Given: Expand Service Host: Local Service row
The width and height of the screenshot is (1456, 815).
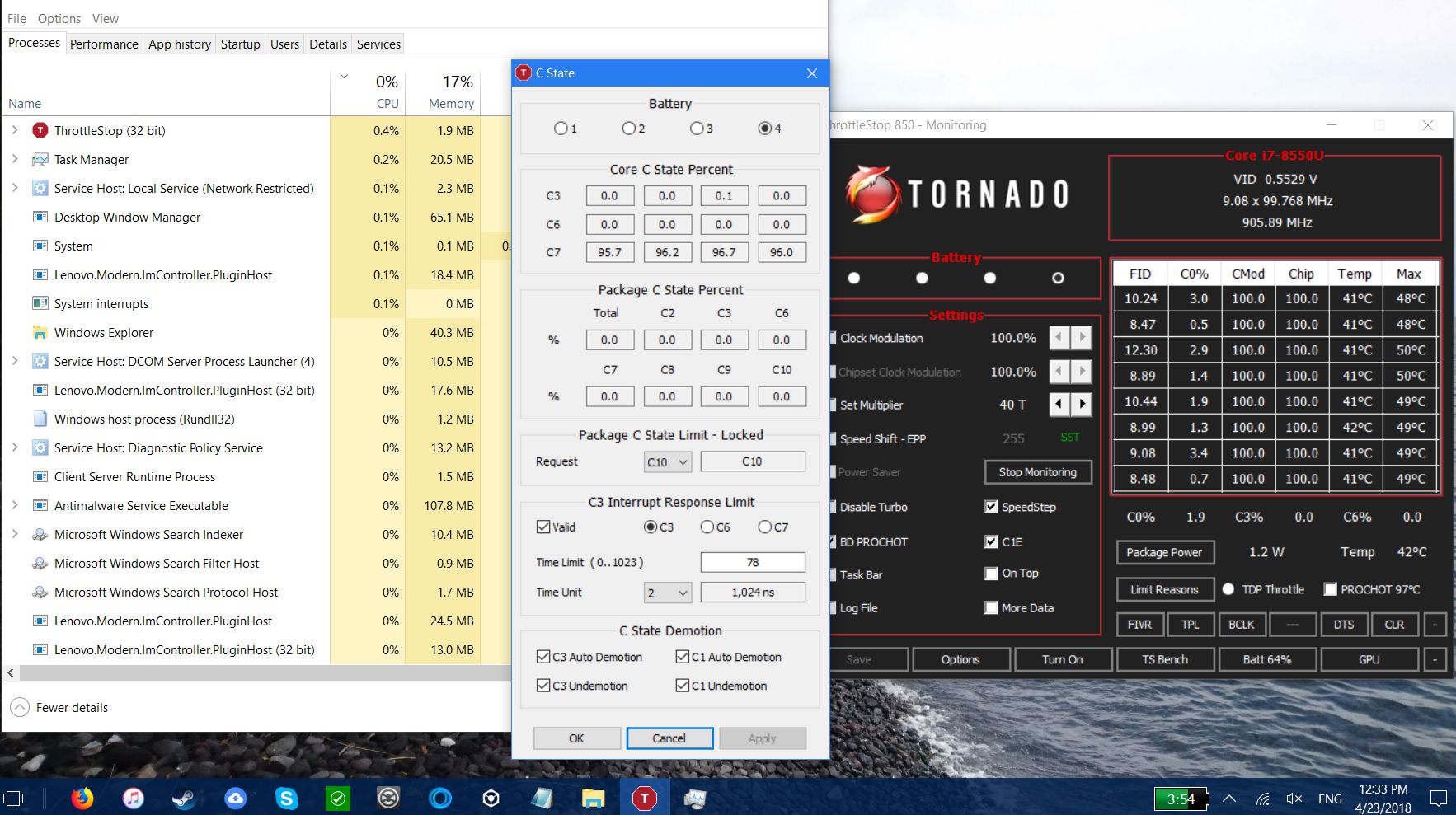Looking at the screenshot, I should click(15, 188).
